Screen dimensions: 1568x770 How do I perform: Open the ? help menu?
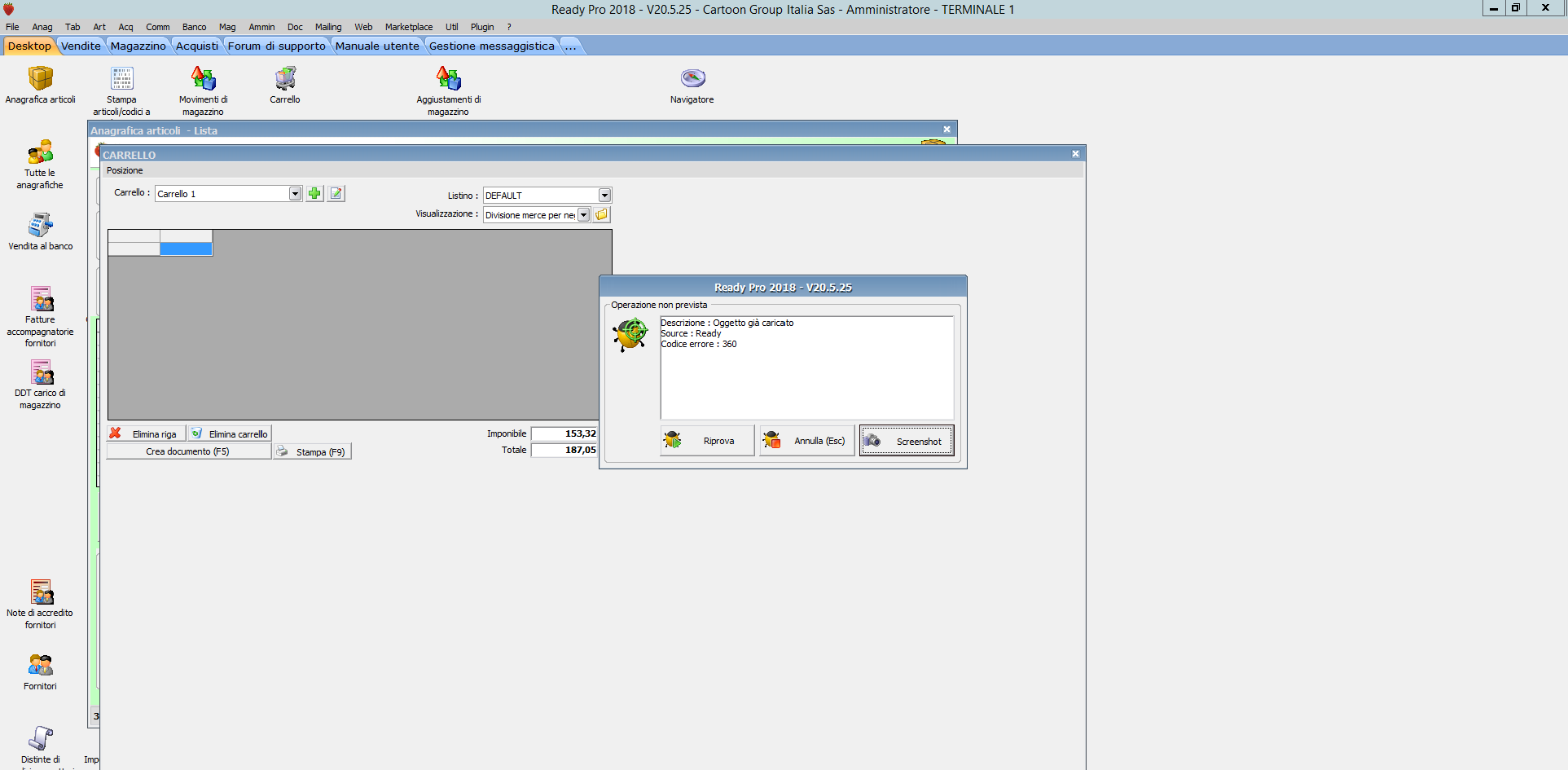(x=509, y=27)
